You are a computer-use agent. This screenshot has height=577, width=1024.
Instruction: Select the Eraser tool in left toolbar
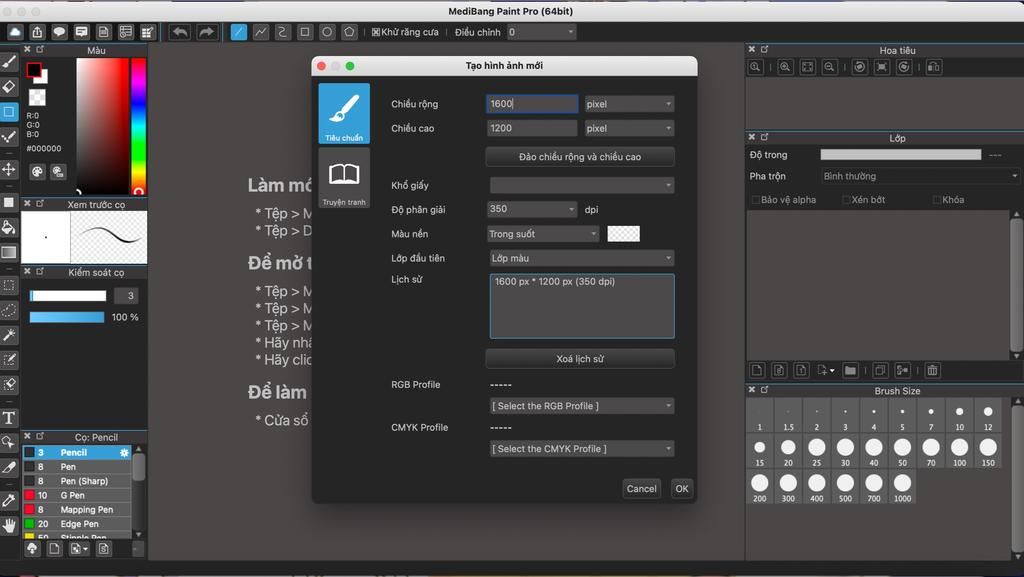[x=9, y=87]
